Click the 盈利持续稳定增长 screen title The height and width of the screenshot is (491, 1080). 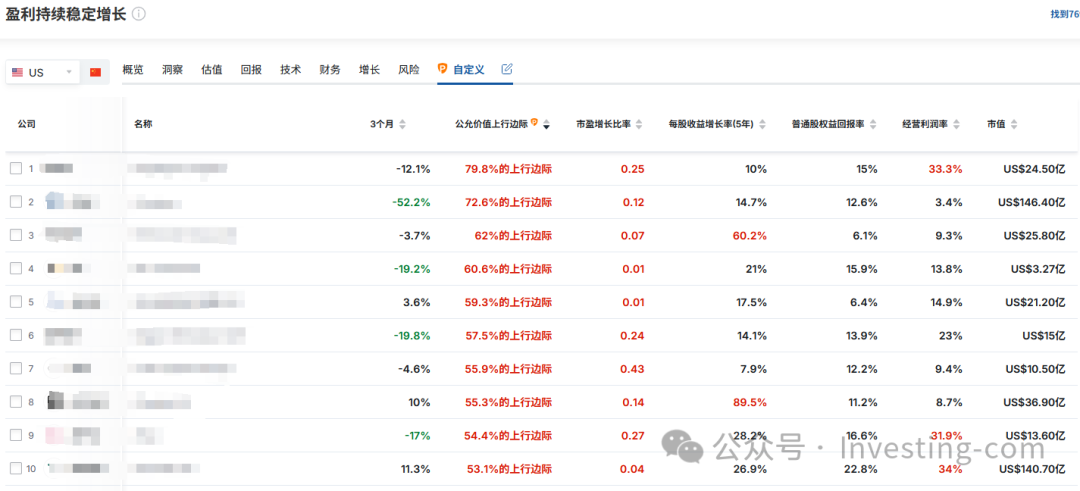[x=66, y=14]
